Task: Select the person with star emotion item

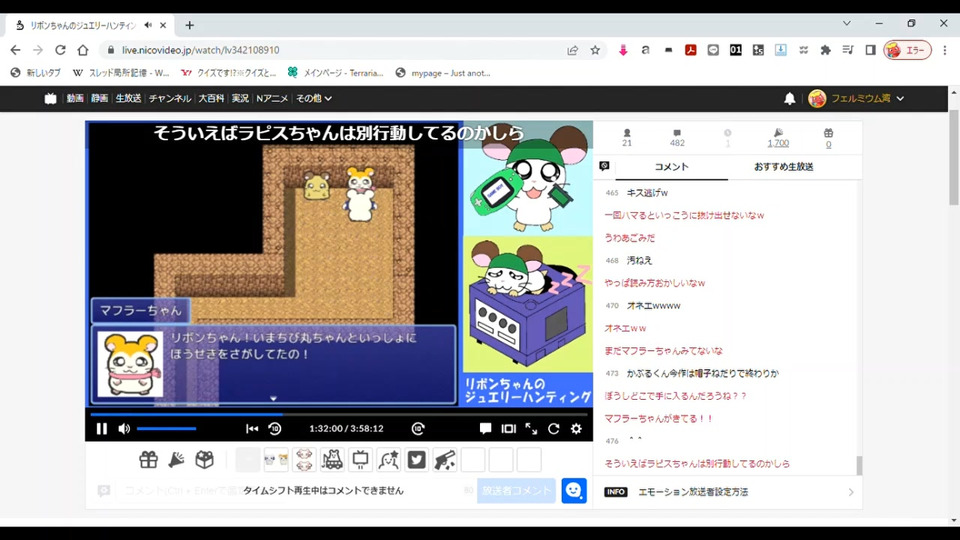Action: click(x=389, y=459)
